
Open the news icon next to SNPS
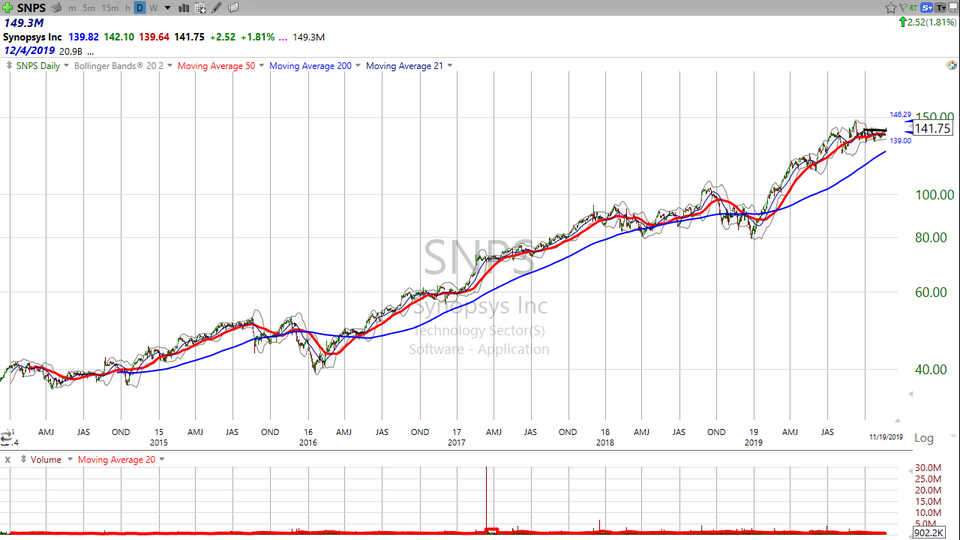tap(56, 8)
